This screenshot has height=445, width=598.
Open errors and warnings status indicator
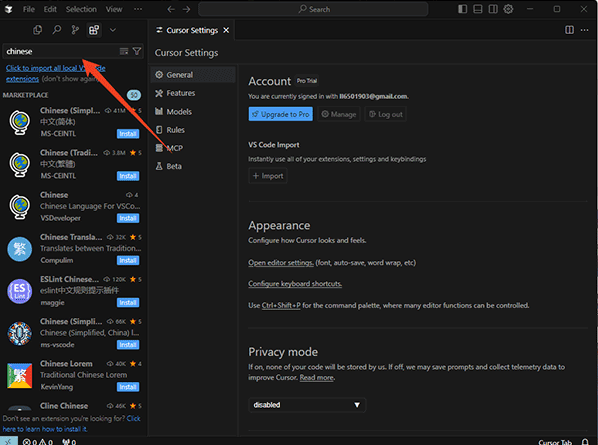click(37, 442)
